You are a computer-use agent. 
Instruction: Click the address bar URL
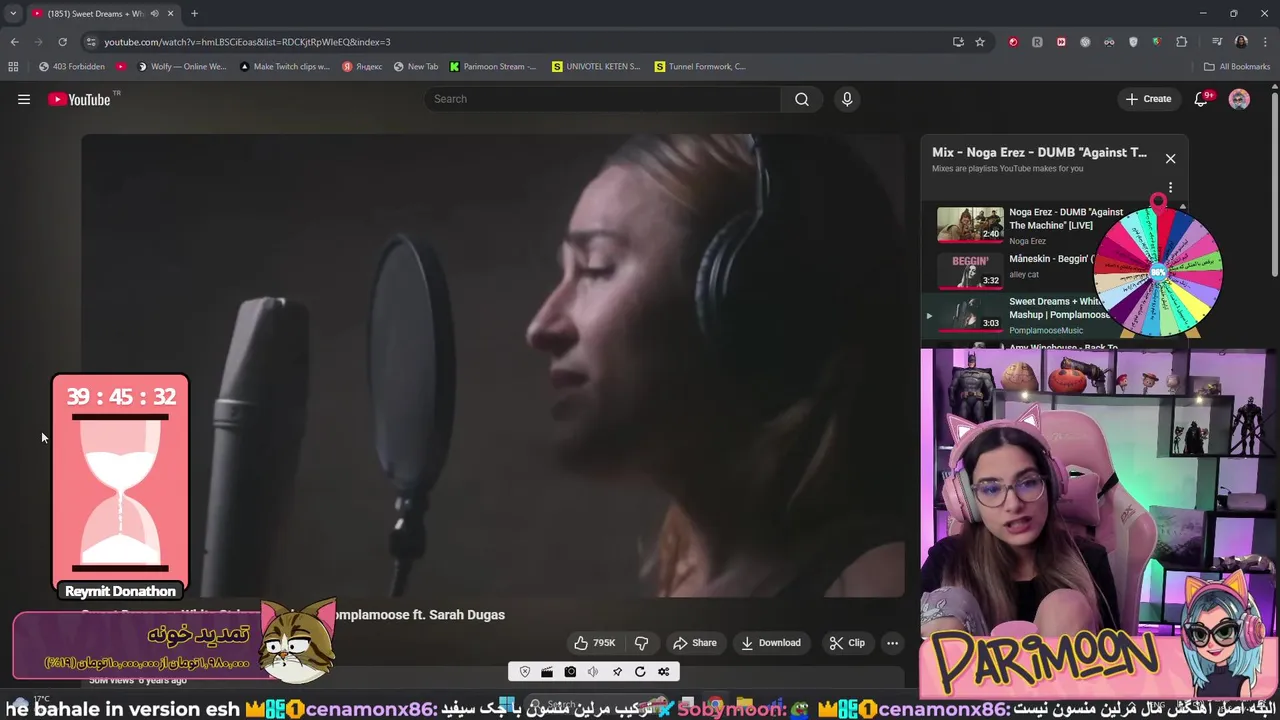[x=247, y=42]
